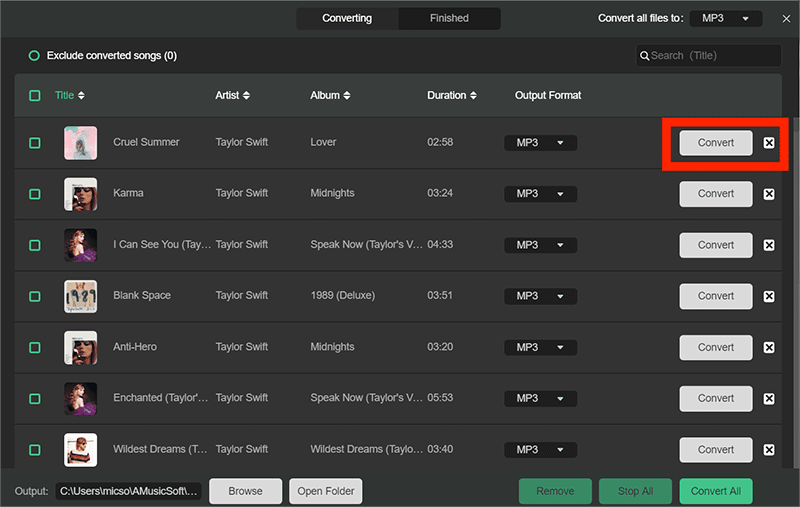Delete Enchanted row via X icon
Image resolution: width=800 pixels, height=507 pixels.
coord(769,398)
